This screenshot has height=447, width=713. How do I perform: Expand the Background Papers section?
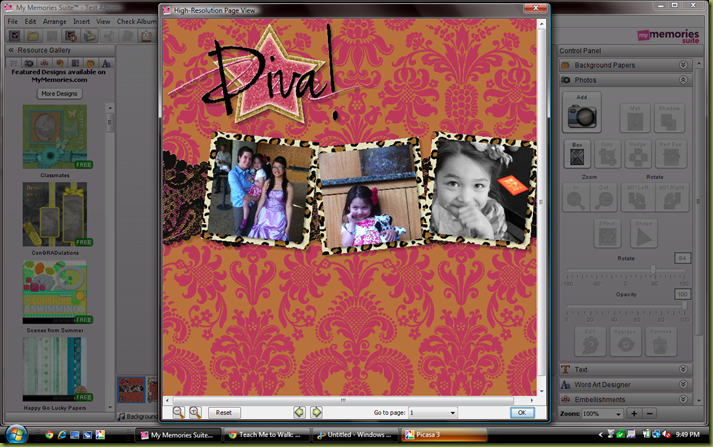coord(683,65)
